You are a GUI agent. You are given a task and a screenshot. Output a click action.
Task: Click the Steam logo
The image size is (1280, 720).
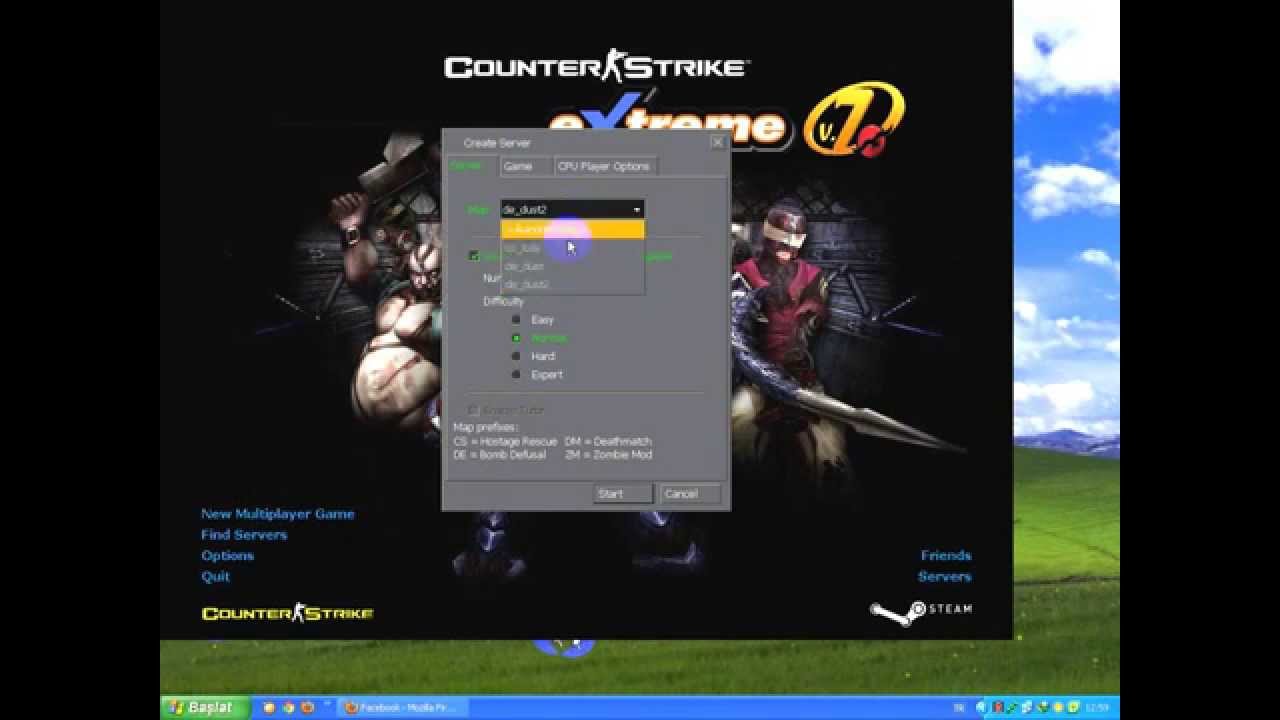point(920,611)
